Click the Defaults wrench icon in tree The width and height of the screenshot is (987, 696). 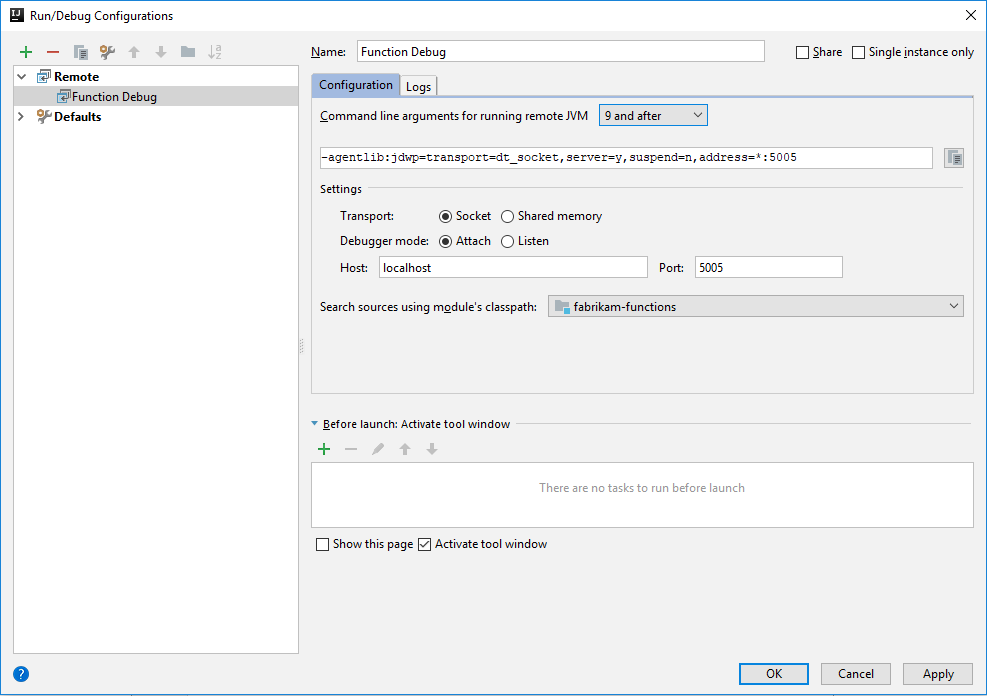point(43,116)
